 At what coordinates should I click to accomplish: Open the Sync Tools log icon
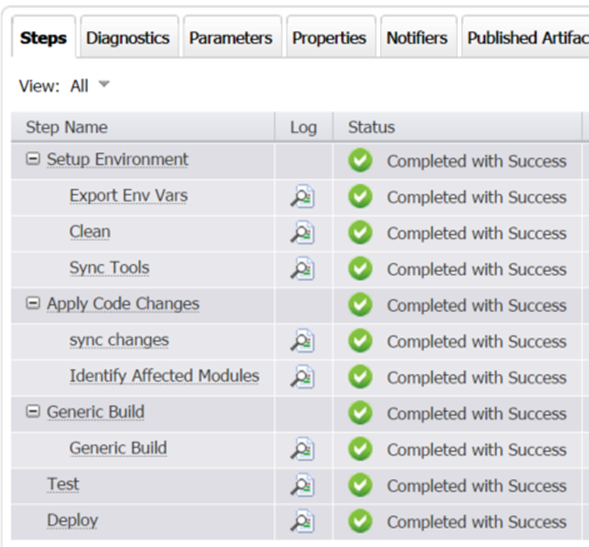click(x=303, y=268)
